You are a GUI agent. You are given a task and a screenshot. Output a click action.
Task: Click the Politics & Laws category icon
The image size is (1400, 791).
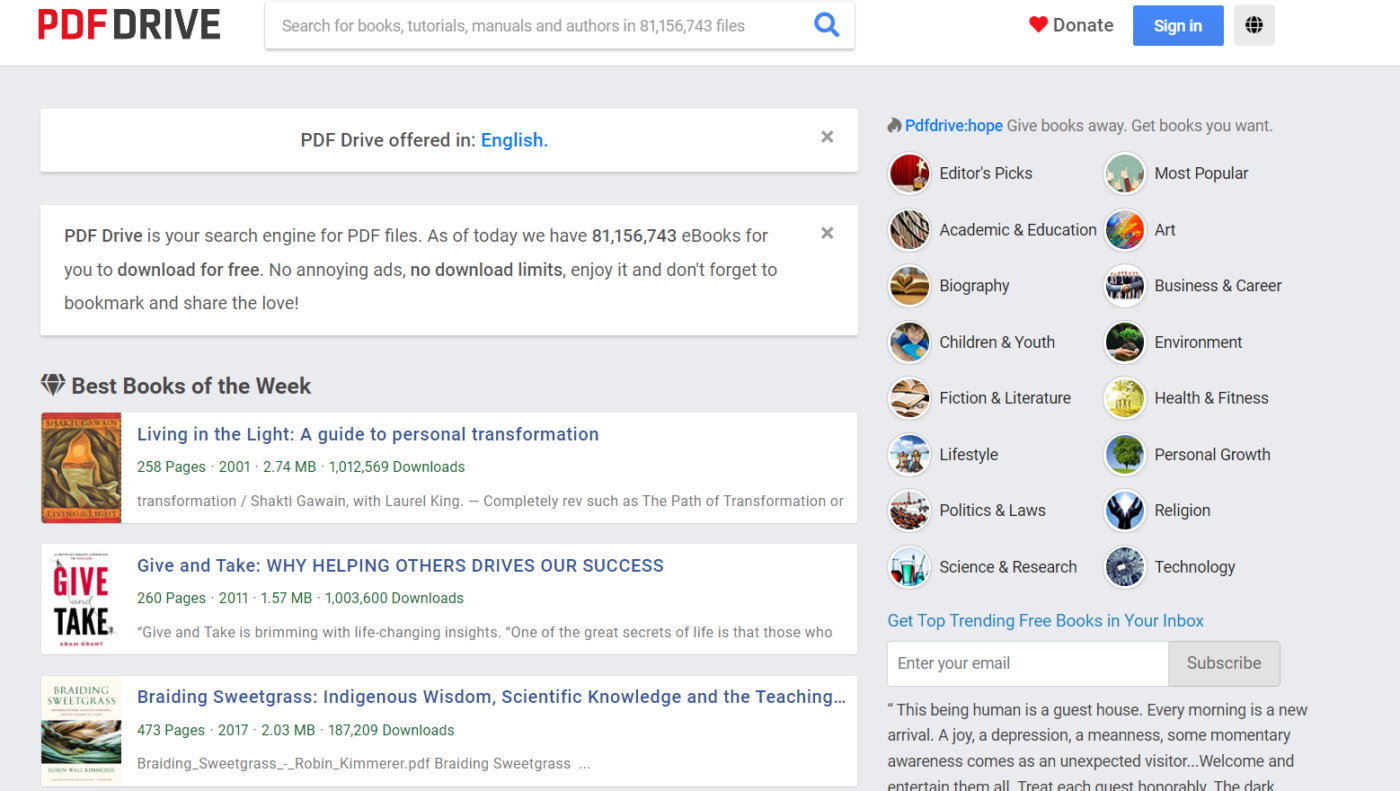point(910,510)
